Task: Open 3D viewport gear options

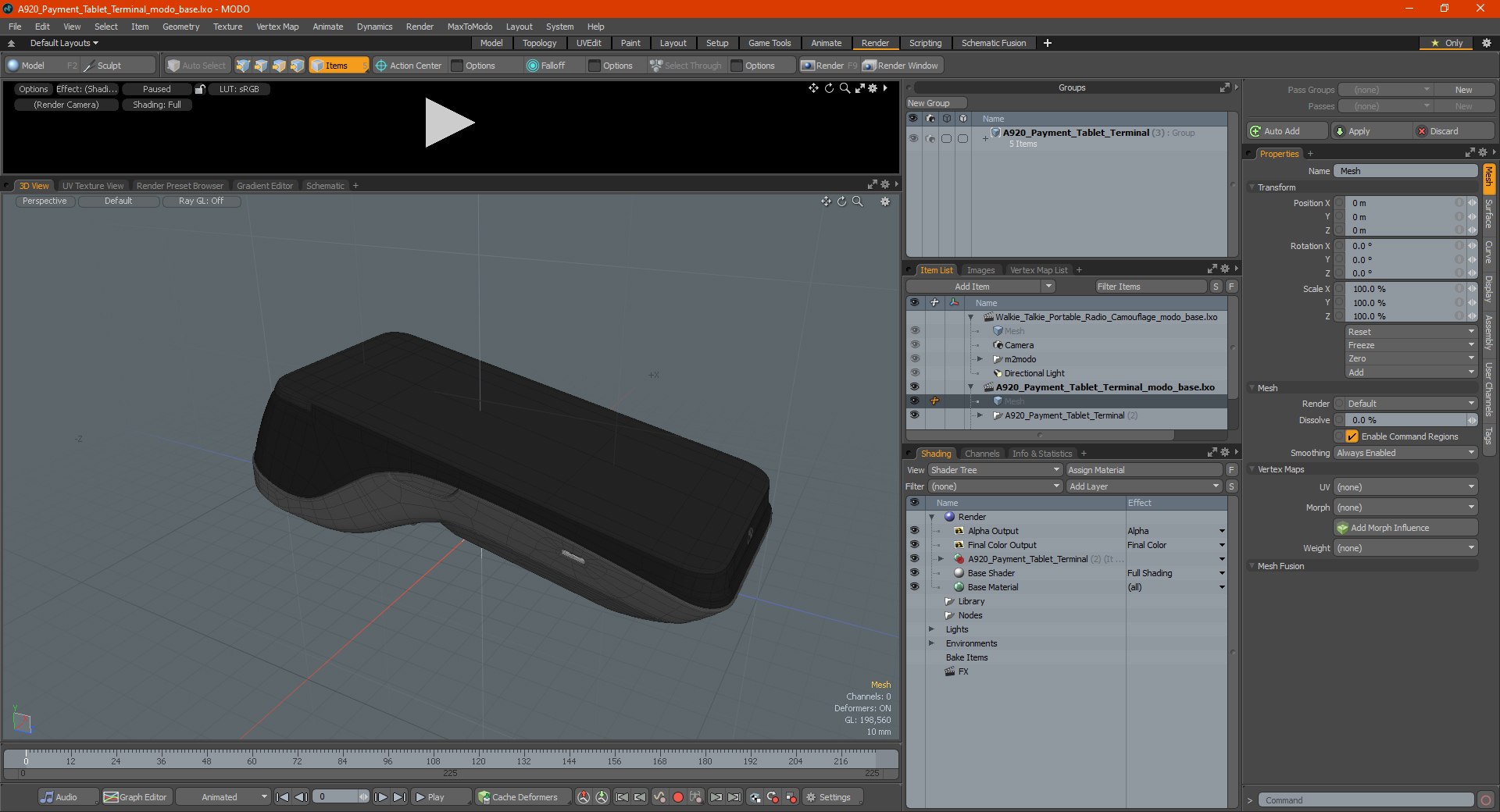Action: pos(885,201)
